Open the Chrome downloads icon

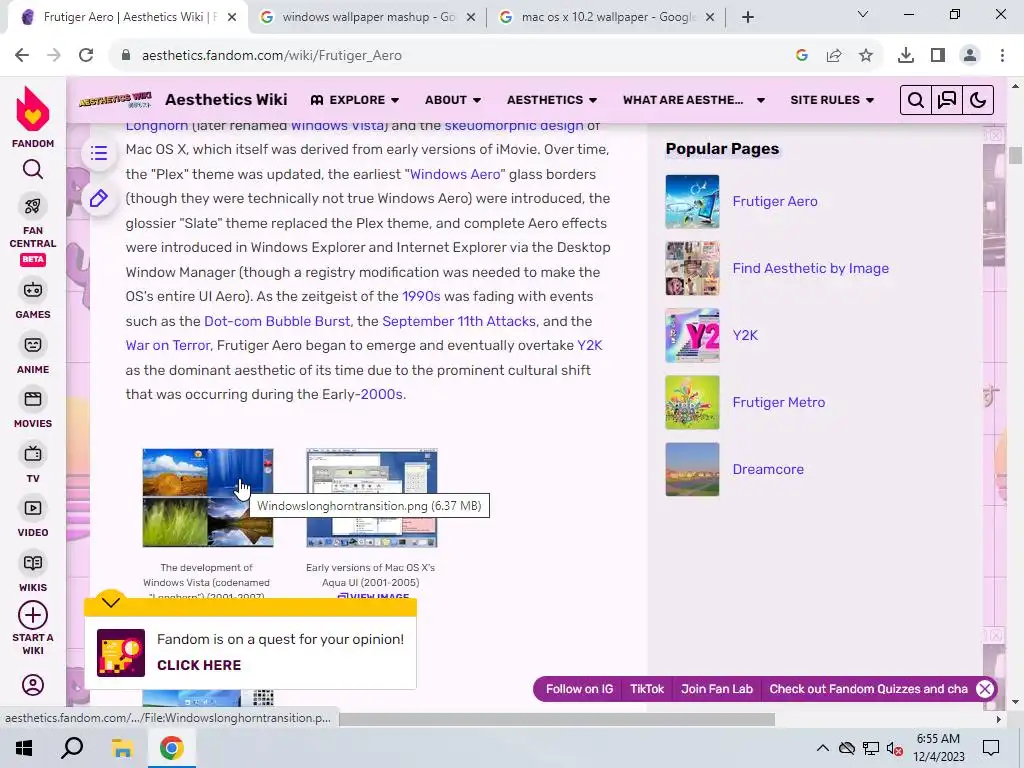point(905,56)
